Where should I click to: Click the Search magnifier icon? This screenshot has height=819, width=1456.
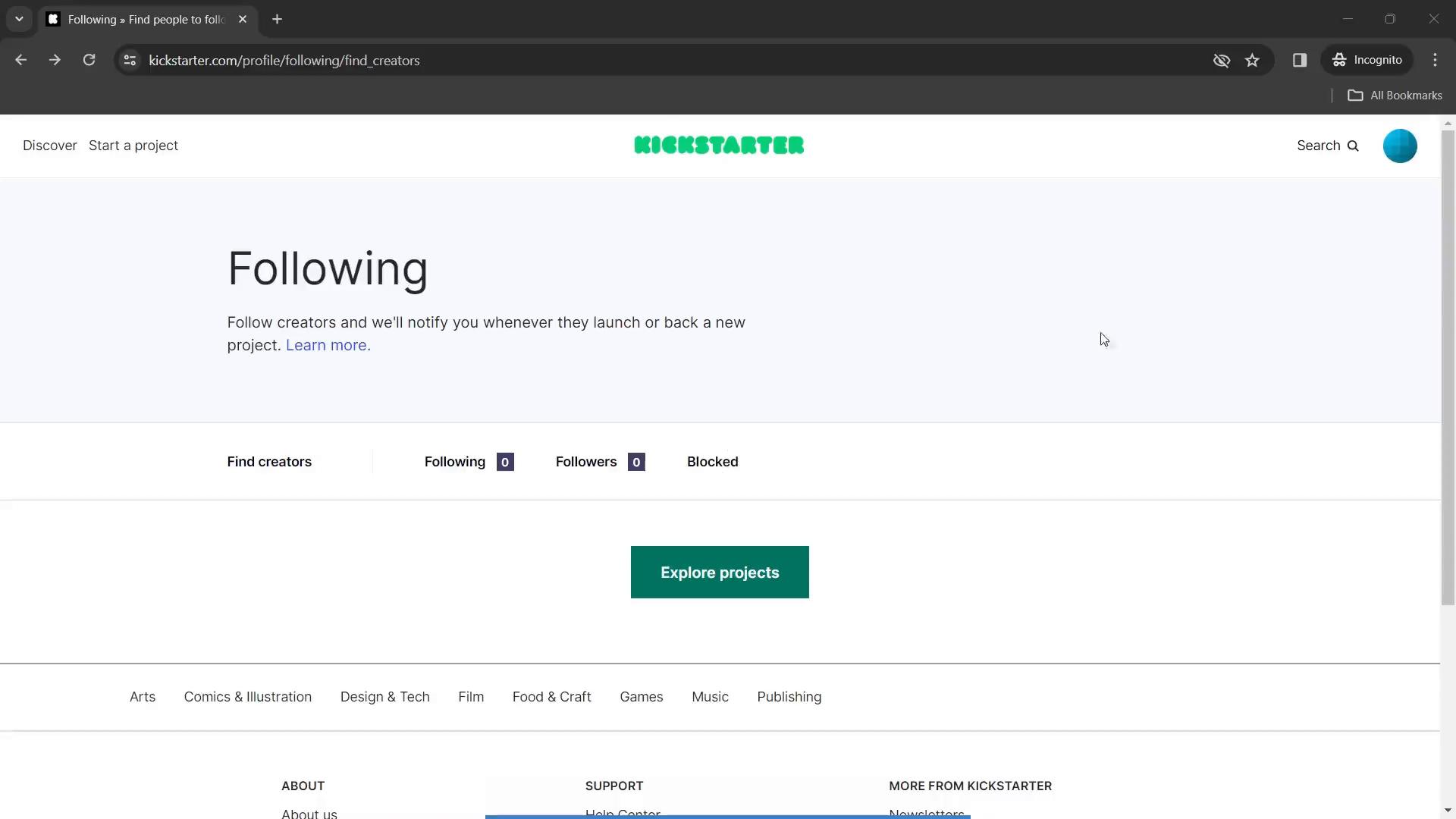coord(1355,145)
